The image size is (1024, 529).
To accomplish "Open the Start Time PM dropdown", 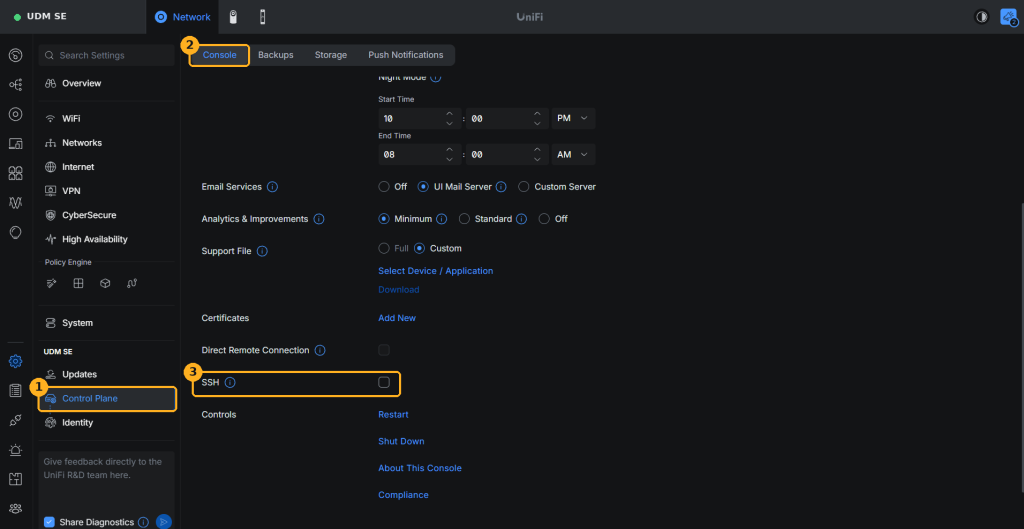I will (x=573, y=118).
